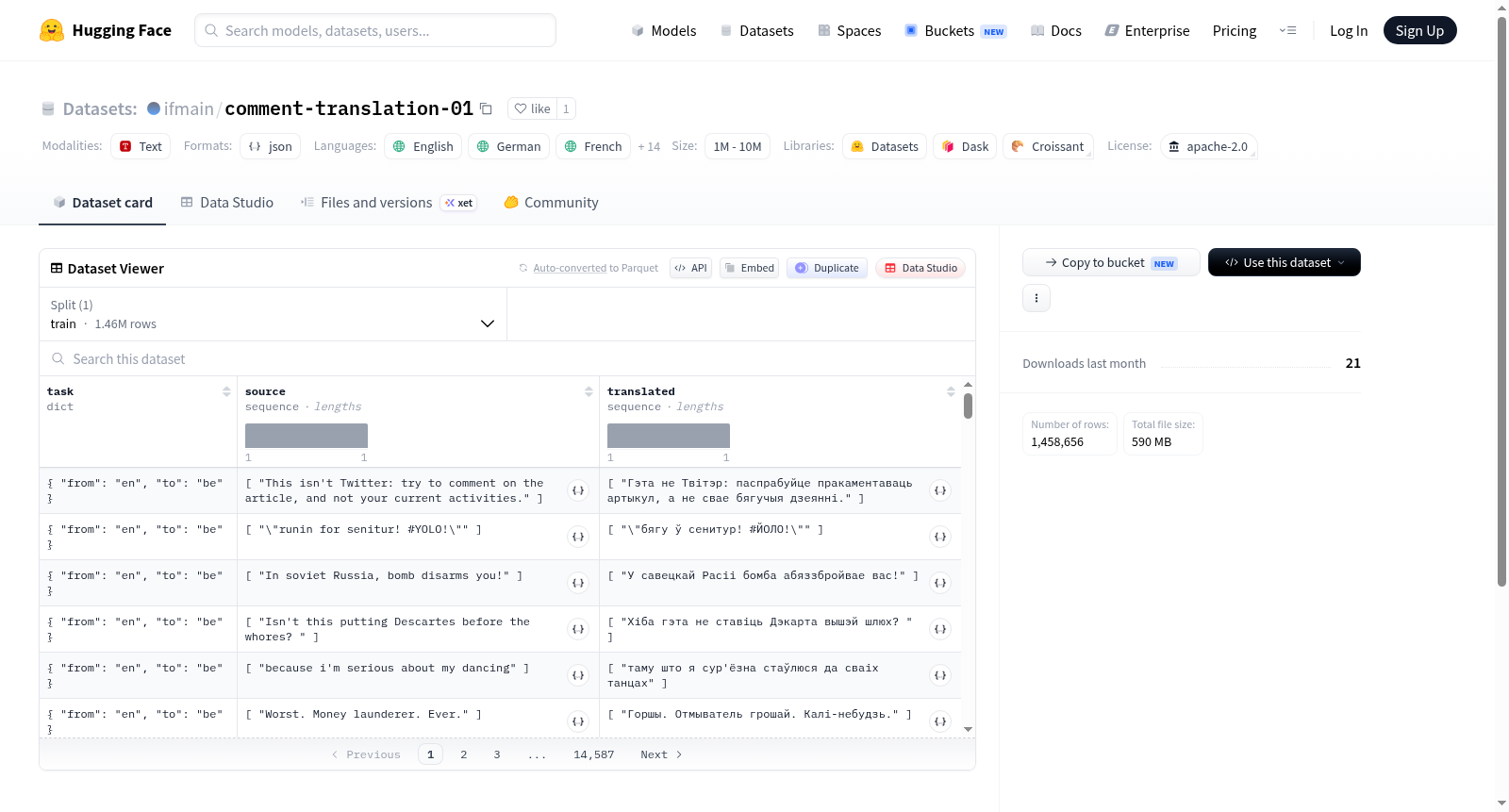Viewport: 1509px width, 812px height.
Task: Click the Duplicate button
Action: tap(827, 268)
